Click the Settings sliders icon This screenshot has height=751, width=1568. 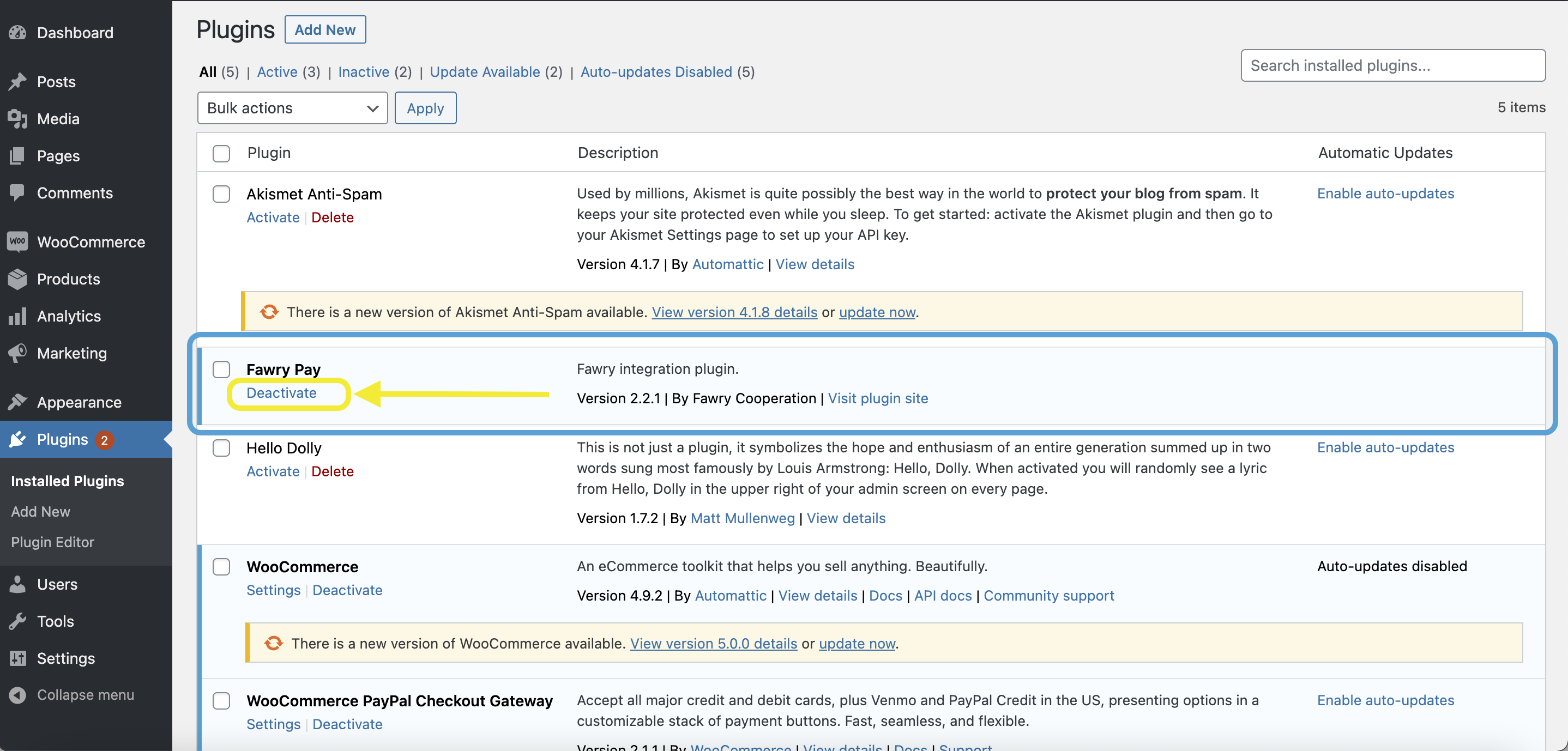coord(17,658)
